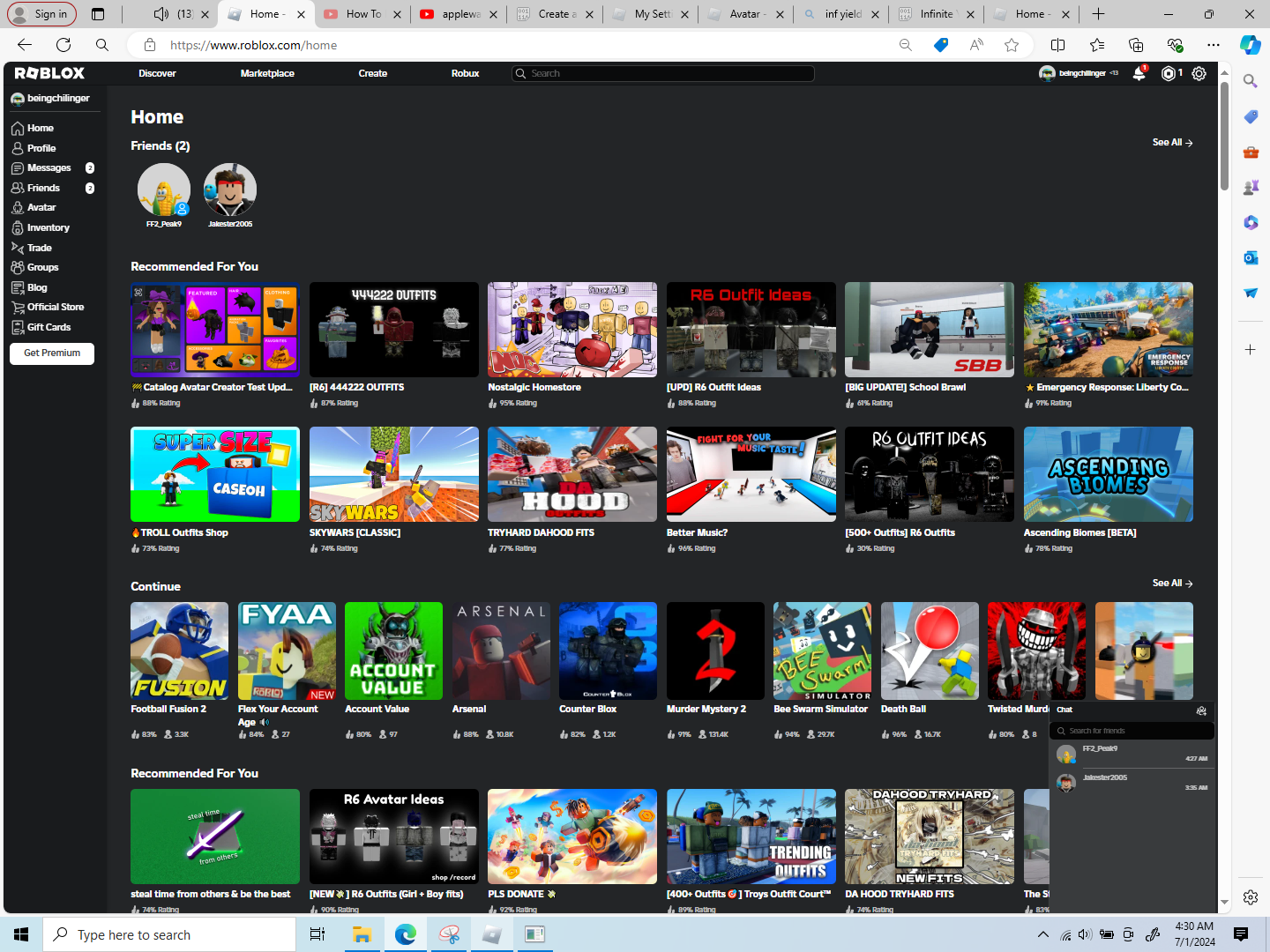Click the Robux balance hexagon icon
This screenshot has width=1270, height=952.
(1169, 74)
